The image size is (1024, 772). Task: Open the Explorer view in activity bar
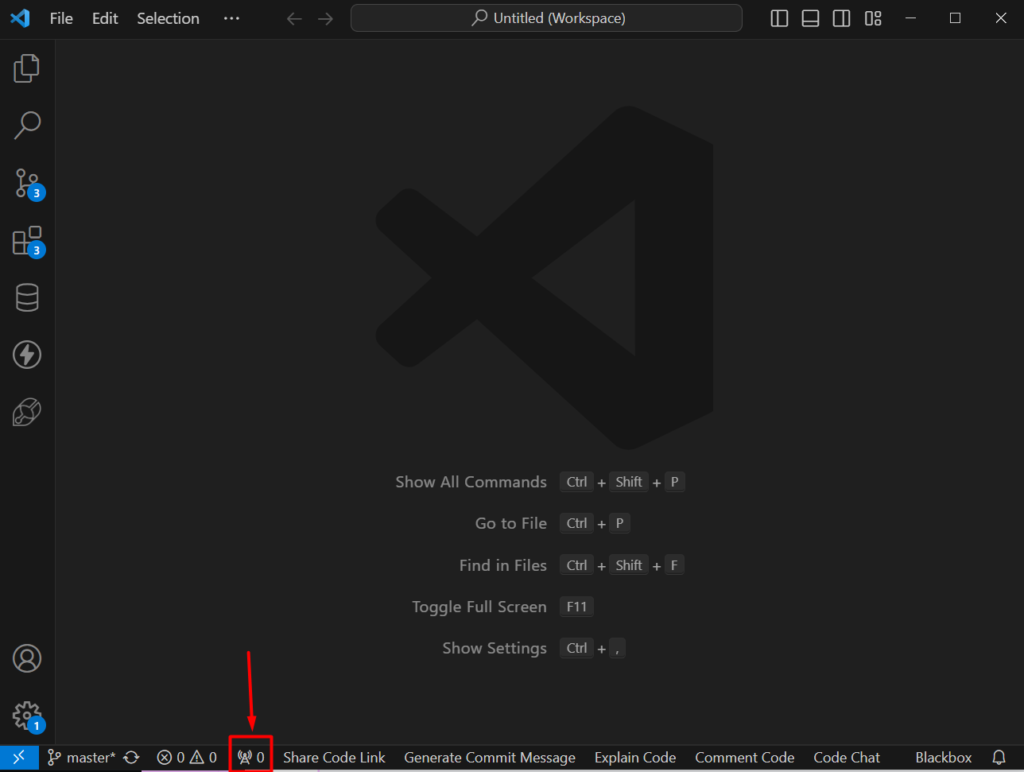click(x=27, y=68)
